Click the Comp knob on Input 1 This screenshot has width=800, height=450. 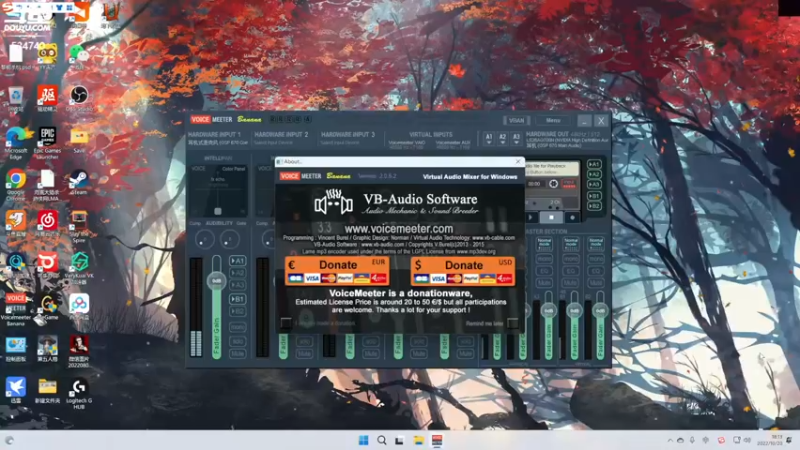[205, 239]
